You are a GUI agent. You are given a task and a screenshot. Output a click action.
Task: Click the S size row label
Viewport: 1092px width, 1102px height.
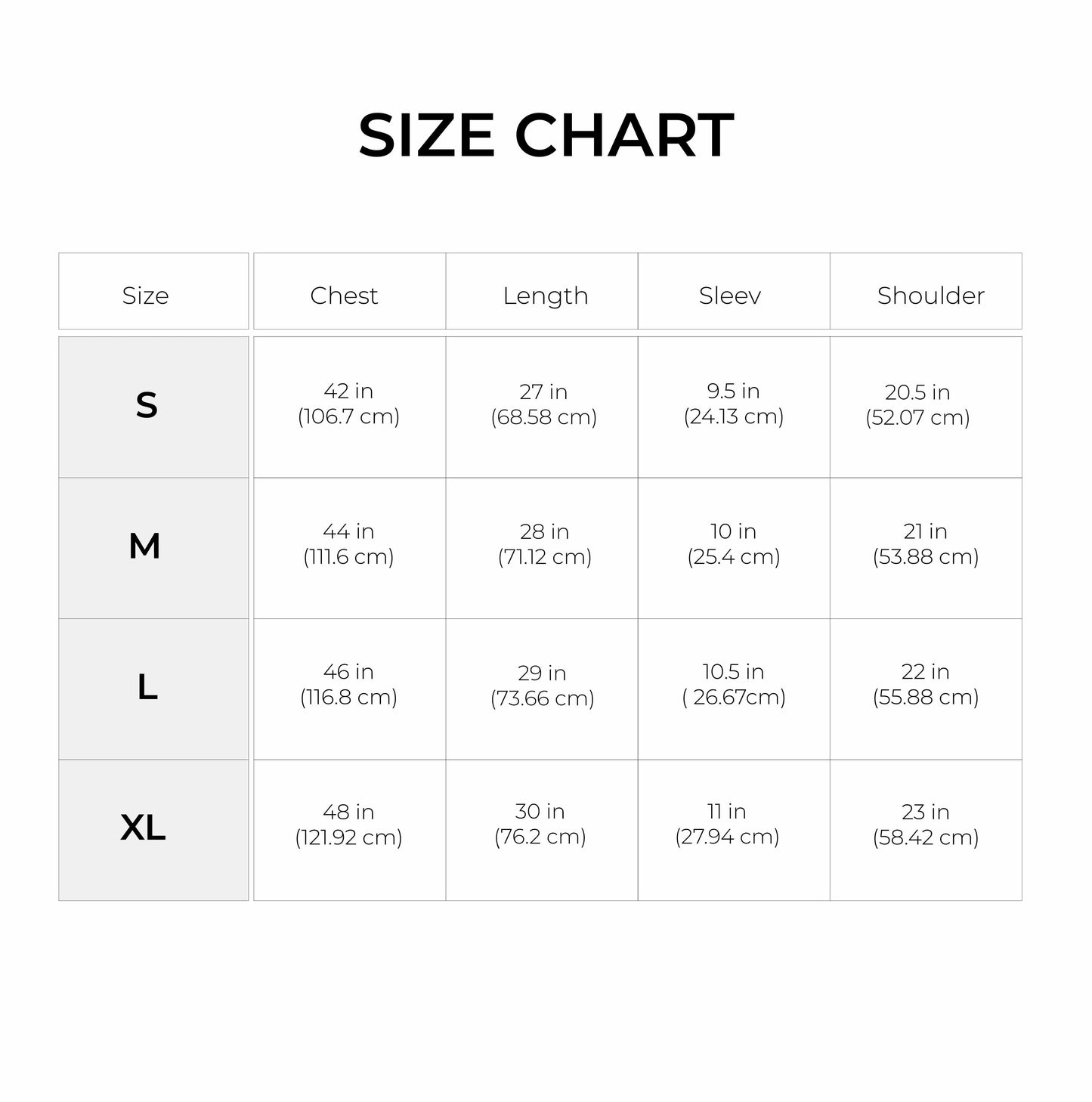click(x=147, y=406)
